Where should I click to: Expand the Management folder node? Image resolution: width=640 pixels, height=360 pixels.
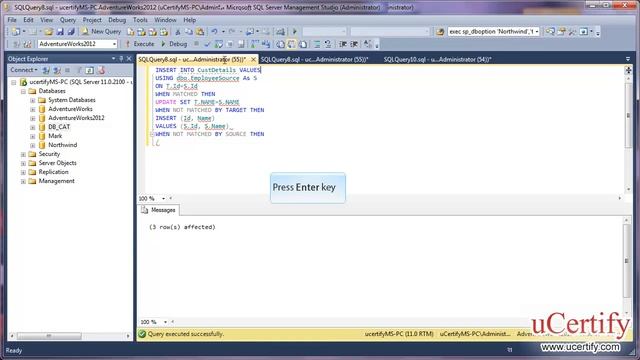point(23,181)
